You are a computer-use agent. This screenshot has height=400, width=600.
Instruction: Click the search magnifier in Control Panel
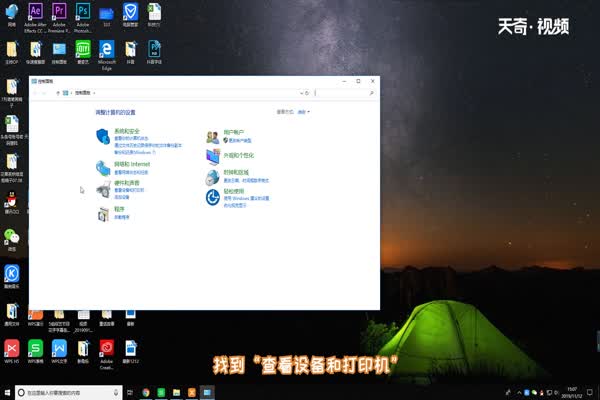pyautogui.click(x=371, y=93)
